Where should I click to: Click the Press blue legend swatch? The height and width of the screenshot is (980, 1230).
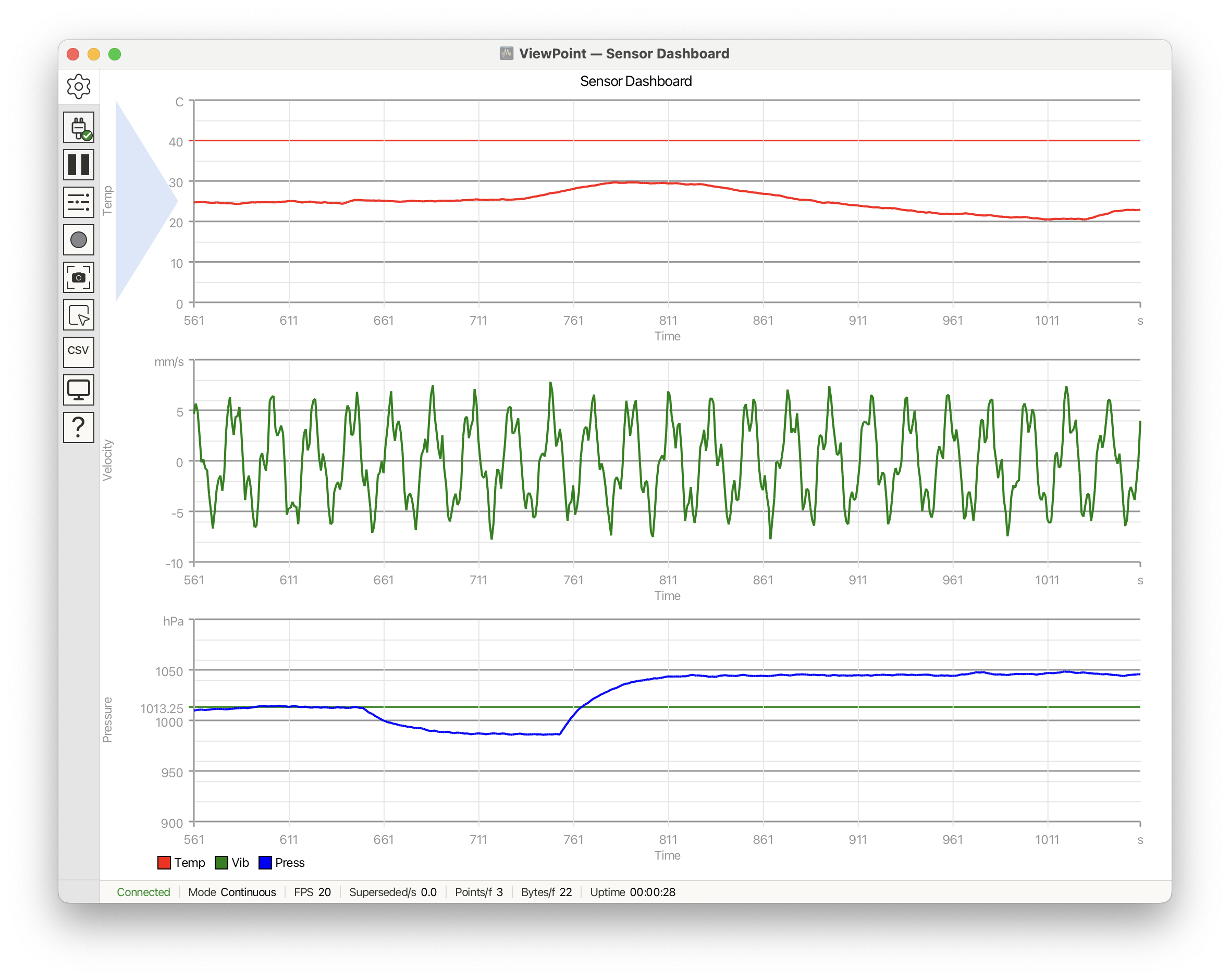(x=265, y=862)
